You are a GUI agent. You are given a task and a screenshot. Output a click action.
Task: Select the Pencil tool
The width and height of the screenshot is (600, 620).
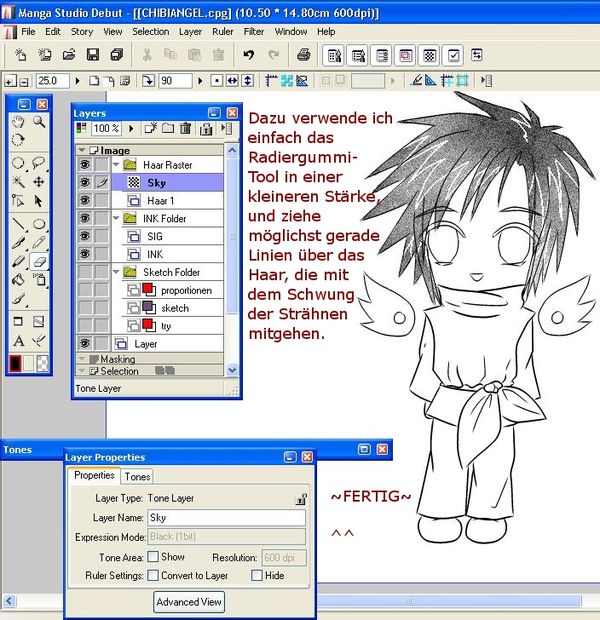(39, 242)
